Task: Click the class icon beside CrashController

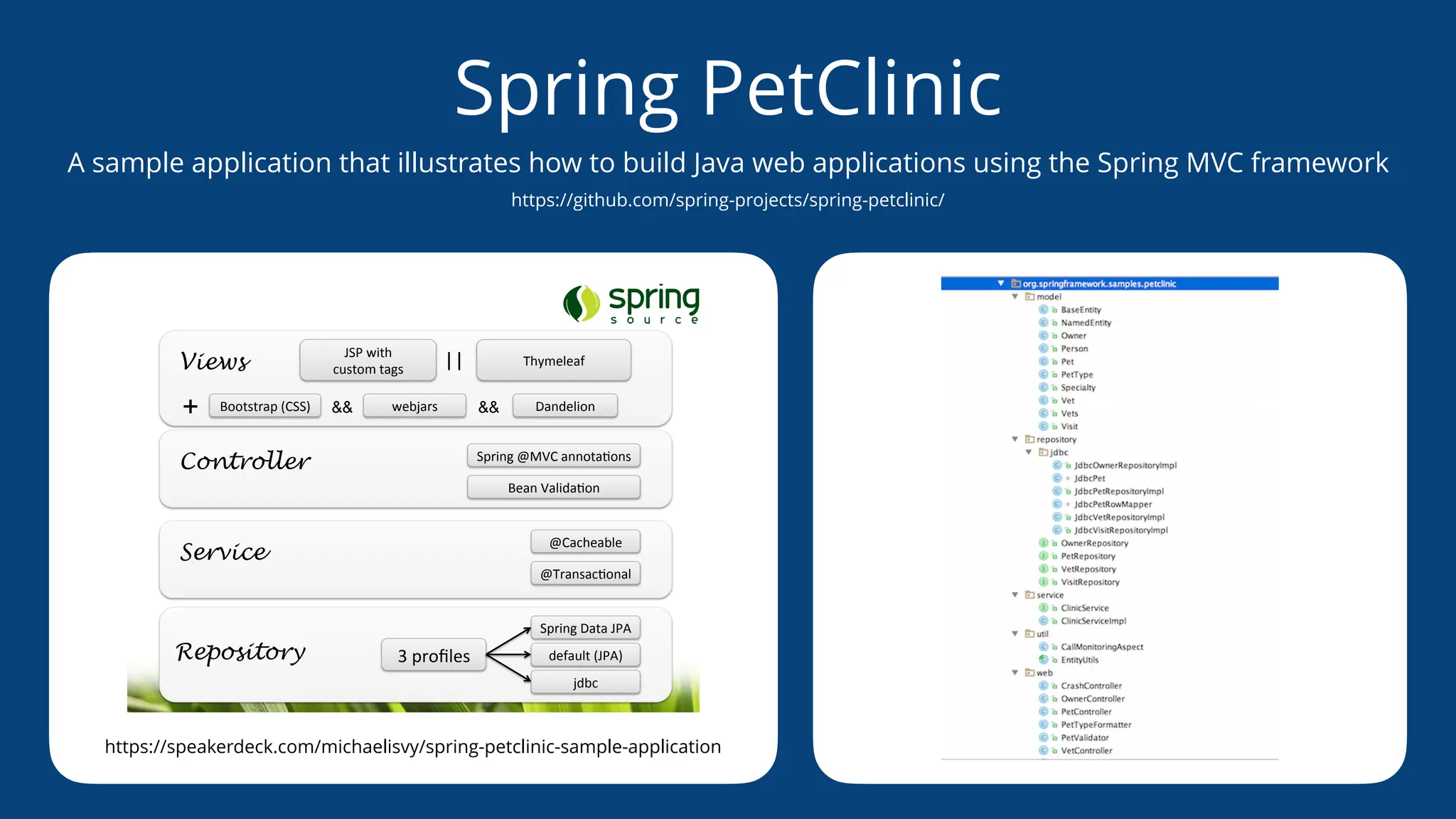Action: (1044, 685)
